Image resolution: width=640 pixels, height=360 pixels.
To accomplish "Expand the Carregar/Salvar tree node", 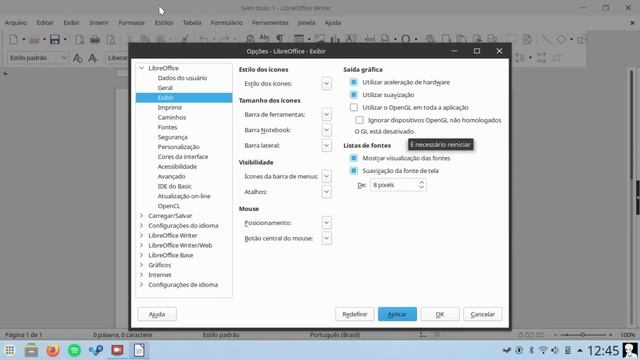I will [x=142, y=216].
